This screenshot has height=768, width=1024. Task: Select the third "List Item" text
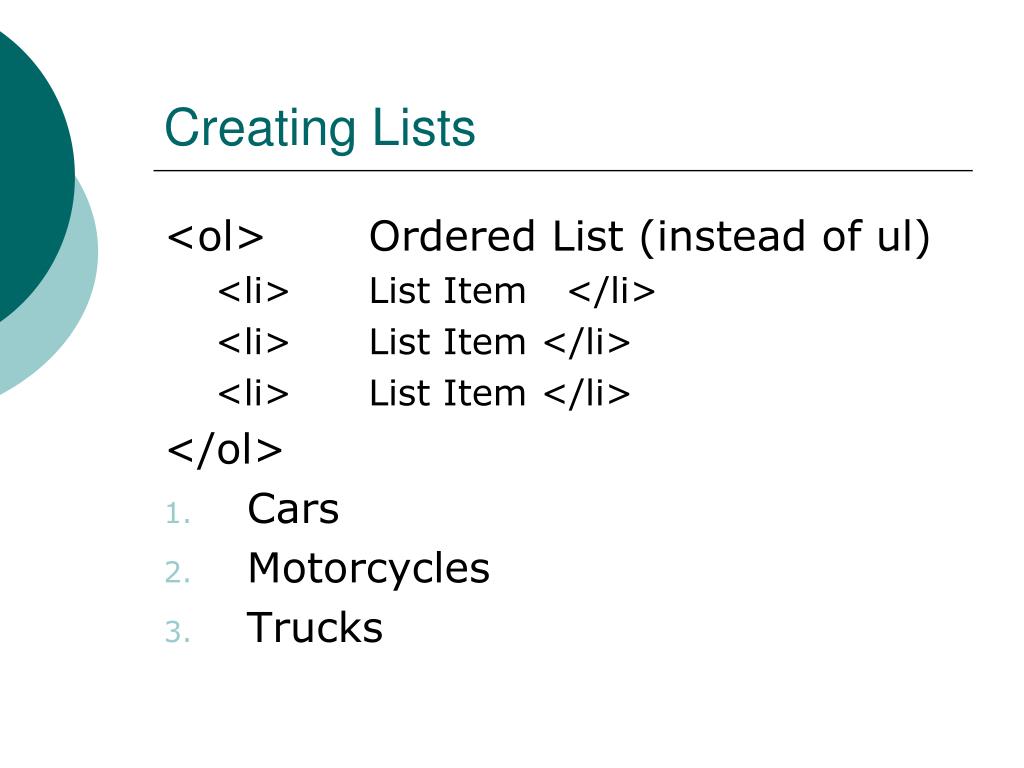(447, 394)
